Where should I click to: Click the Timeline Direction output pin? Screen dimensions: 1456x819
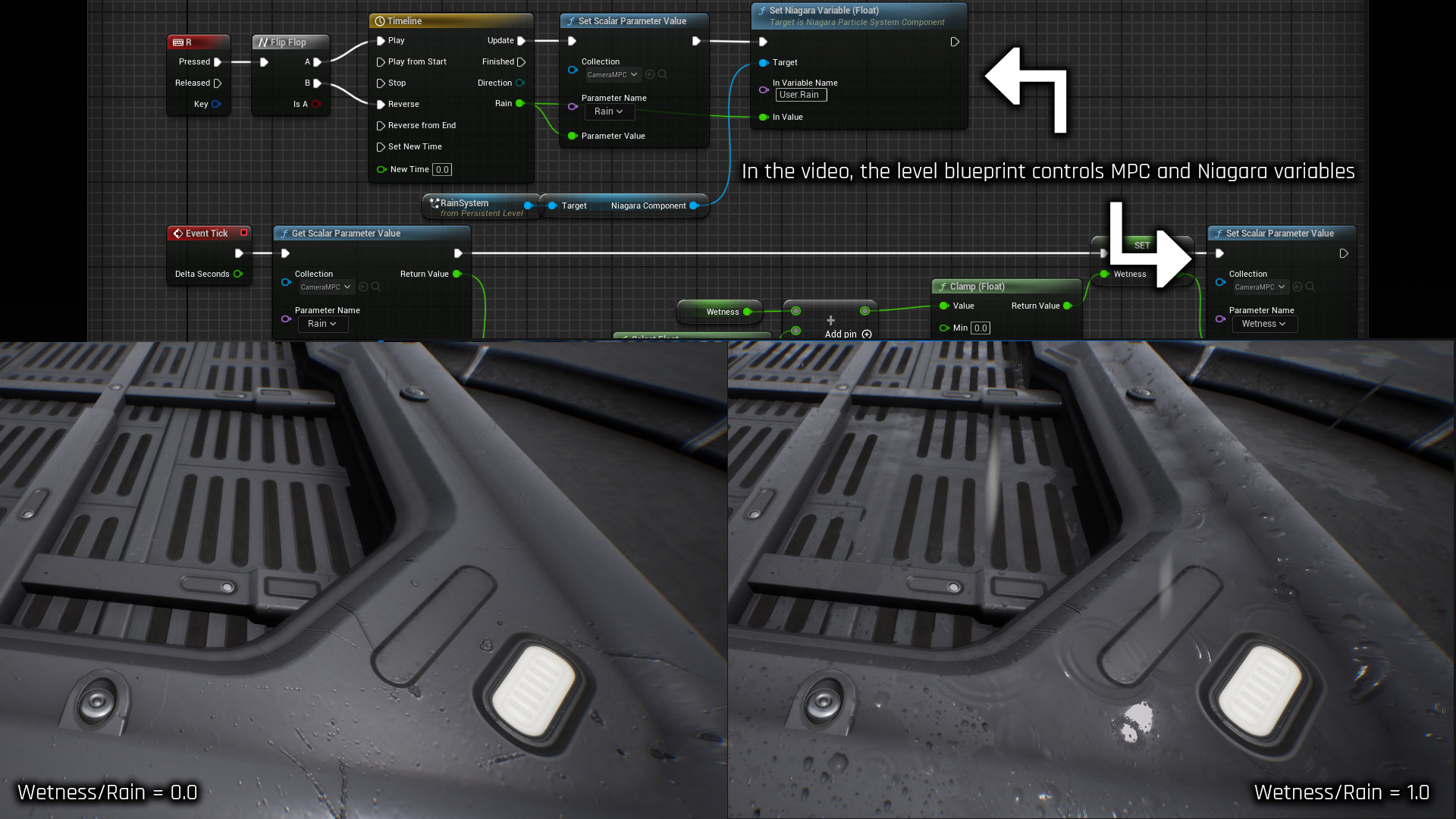(520, 83)
